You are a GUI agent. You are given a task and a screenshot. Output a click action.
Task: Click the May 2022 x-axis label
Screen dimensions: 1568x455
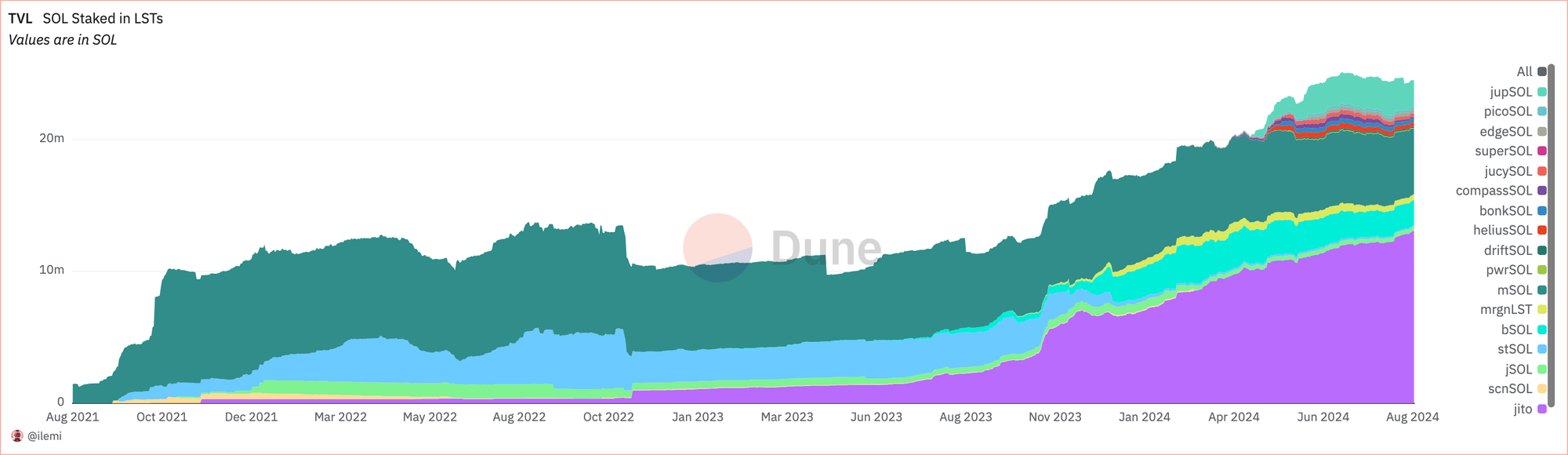[430, 417]
